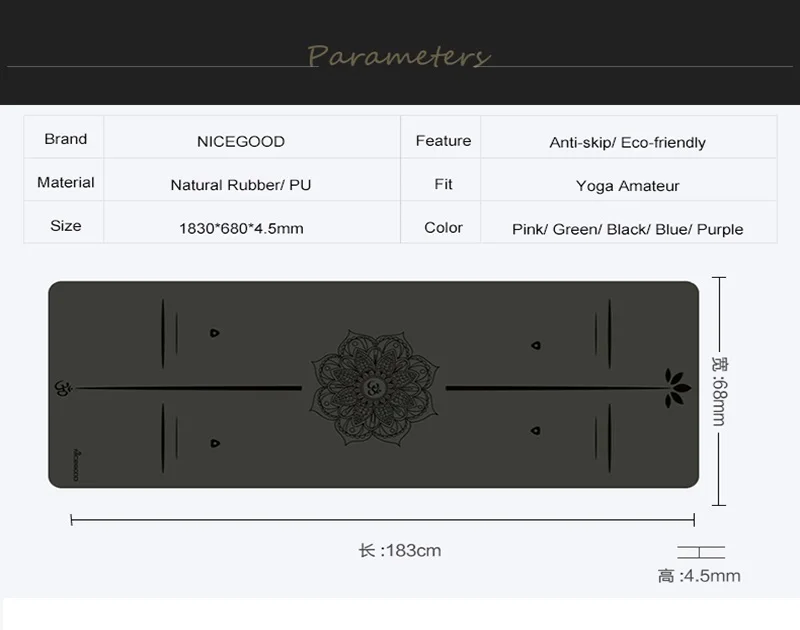Click the Pink/ Green/ Black/ Blue/ Purple color list
This screenshot has height=630, width=800.
pyautogui.click(x=628, y=229)
